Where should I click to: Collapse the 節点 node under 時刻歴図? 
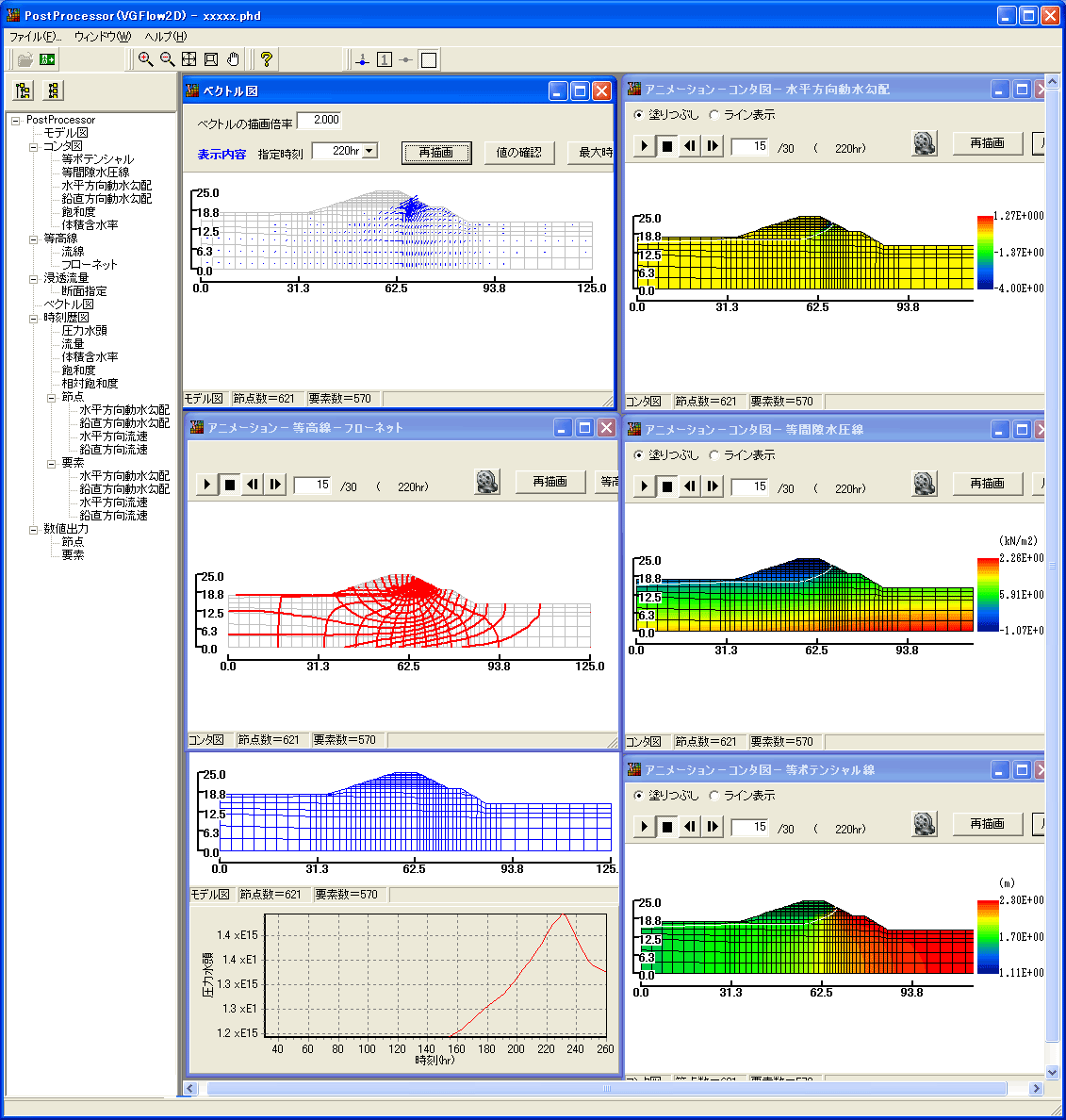pyautogui.click(x=51, y=397)
